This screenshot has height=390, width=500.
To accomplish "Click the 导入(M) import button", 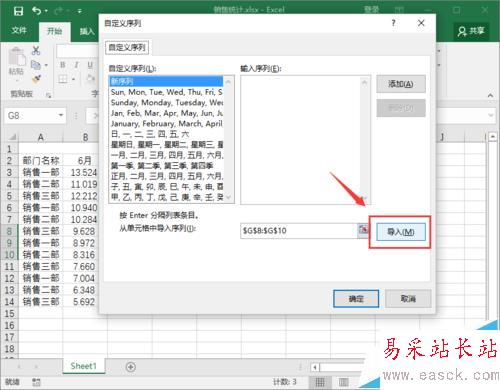I will coord(401,232).
